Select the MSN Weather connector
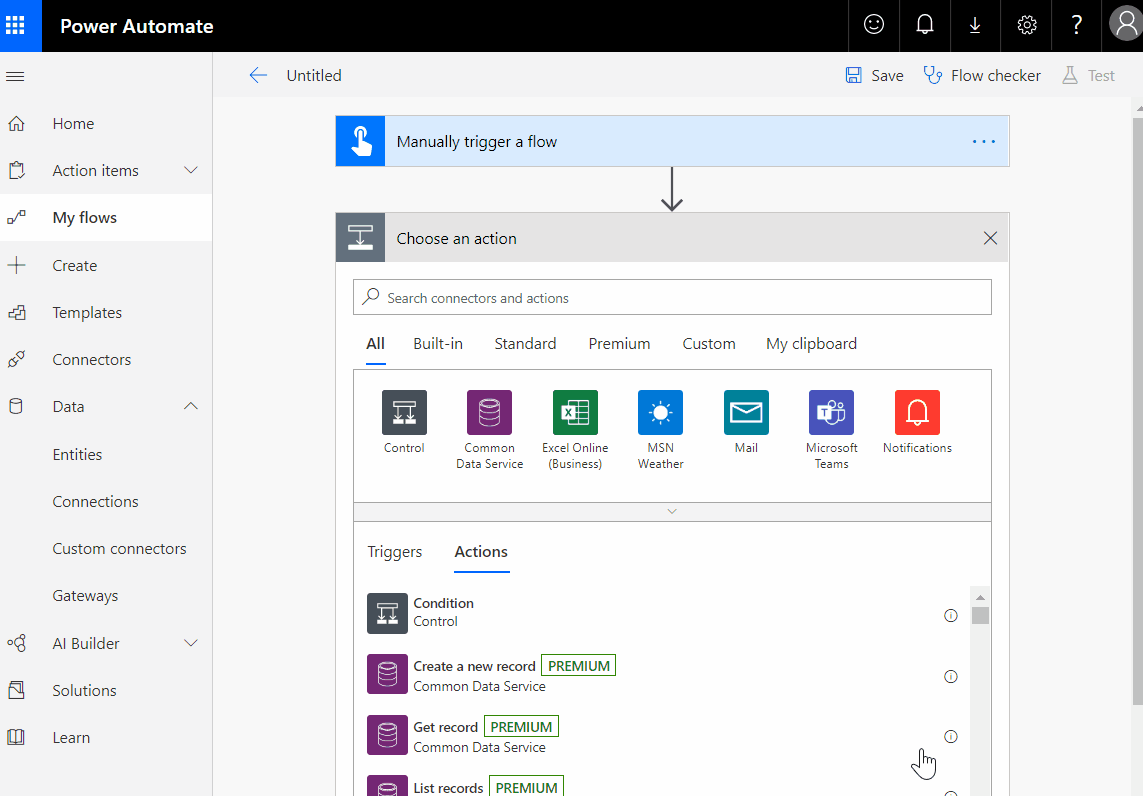Viewport: 1143px width, 796px height. pyautogui.click(x=660, y=413)
